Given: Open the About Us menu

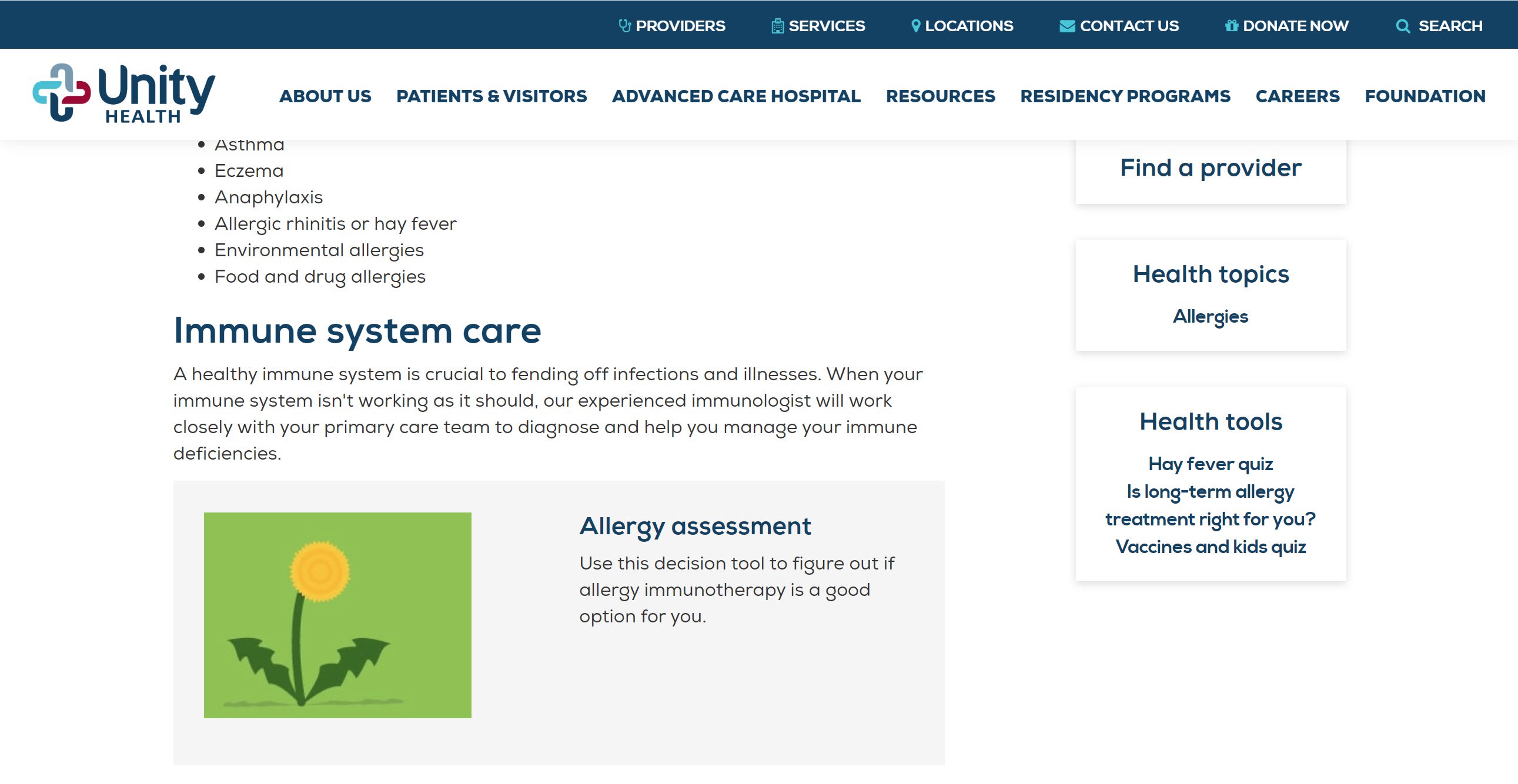Looking at the screenshot, I should coord(325,96).
